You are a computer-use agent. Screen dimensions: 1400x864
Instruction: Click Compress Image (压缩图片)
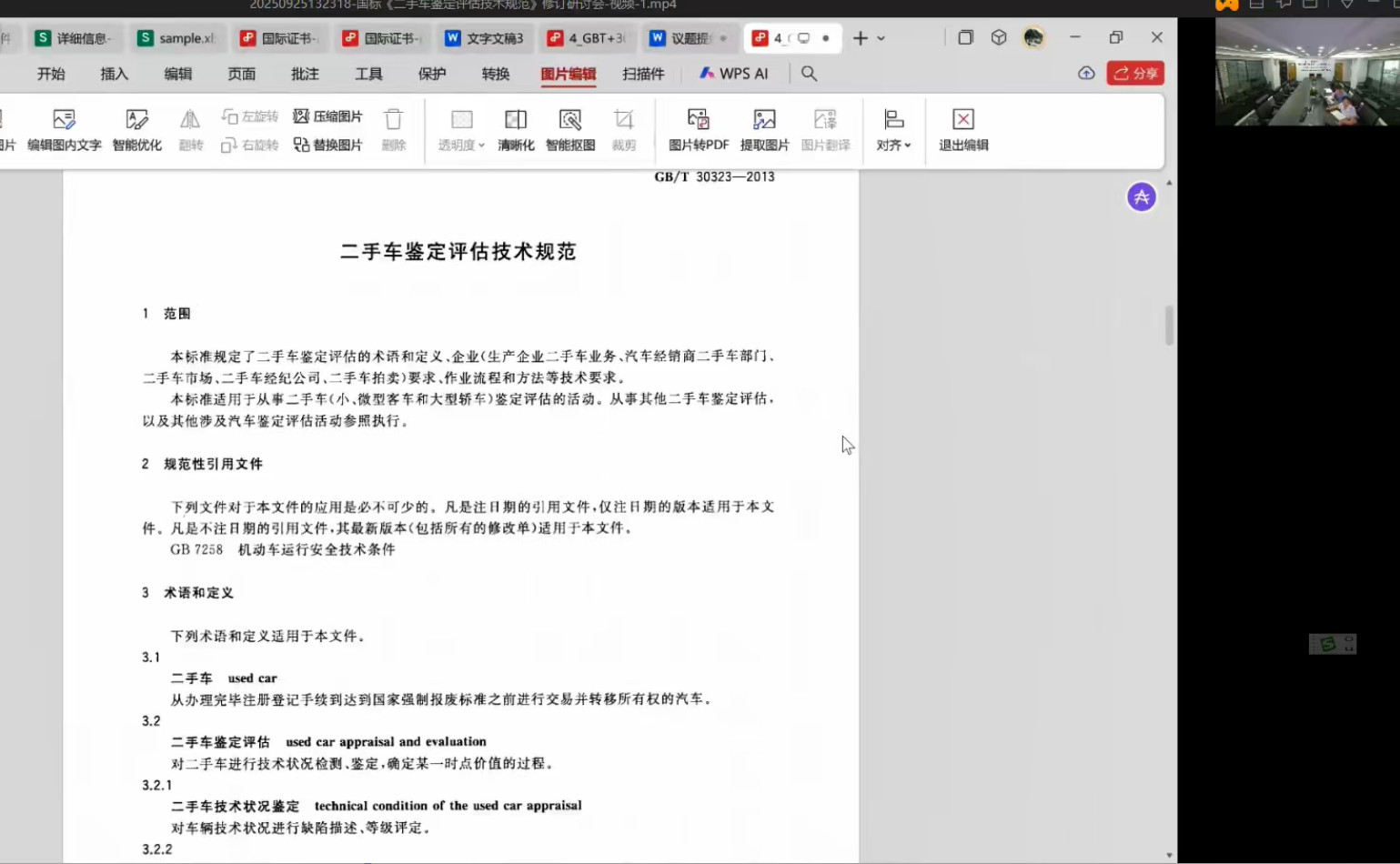coord(327,116)
